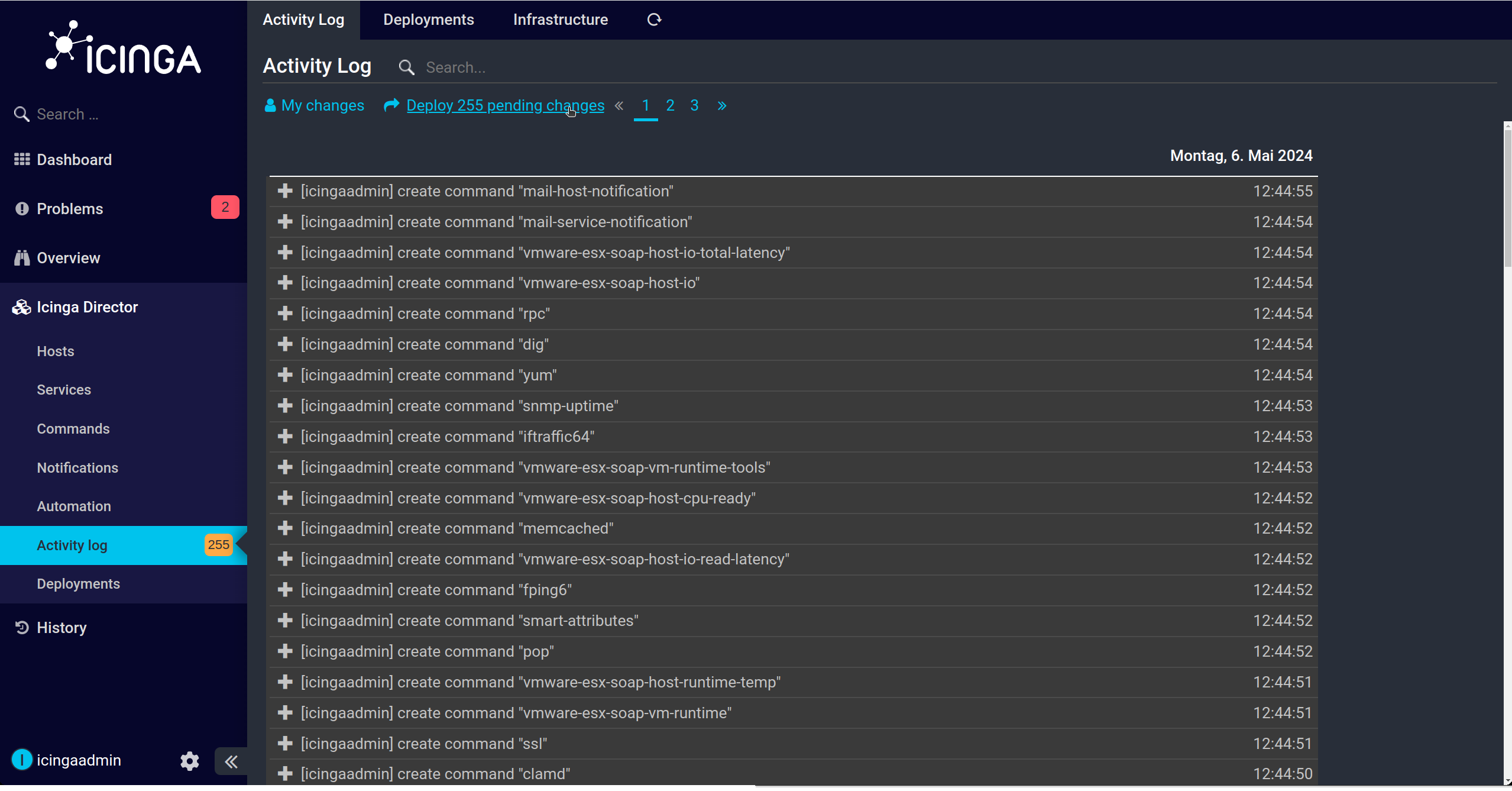Click the Icinga Director cubes icon
Screen dimensions: 1512x791
pyautogui.click(x=22, y=307)
